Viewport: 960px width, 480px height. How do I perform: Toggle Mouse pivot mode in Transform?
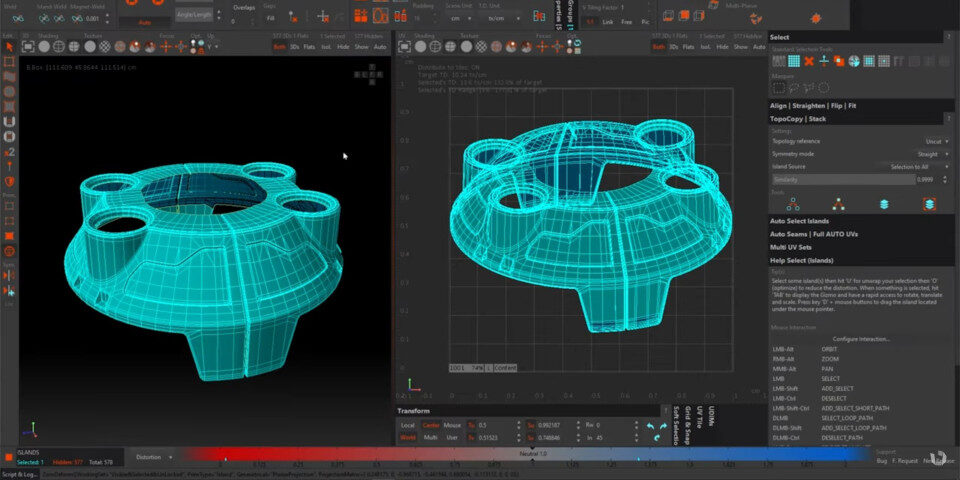(x=452, y=425)
